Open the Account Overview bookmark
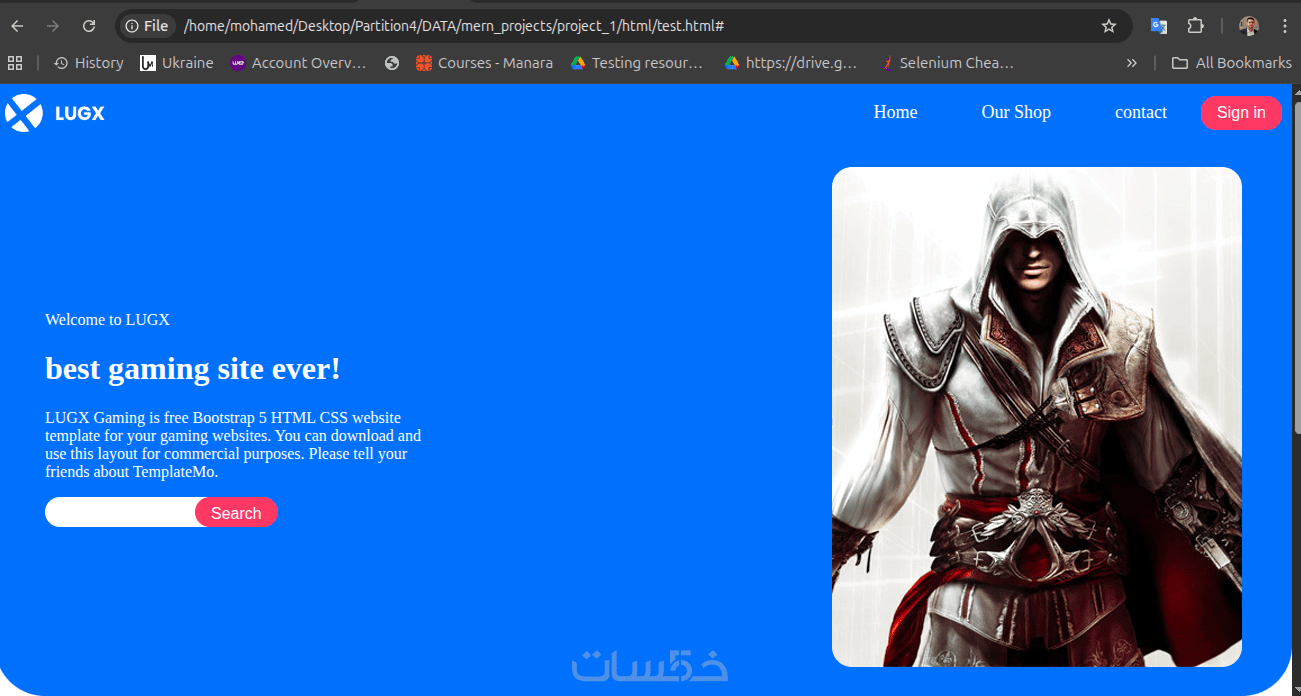The width and height of the screenshot is (1301, 696). 298,63
